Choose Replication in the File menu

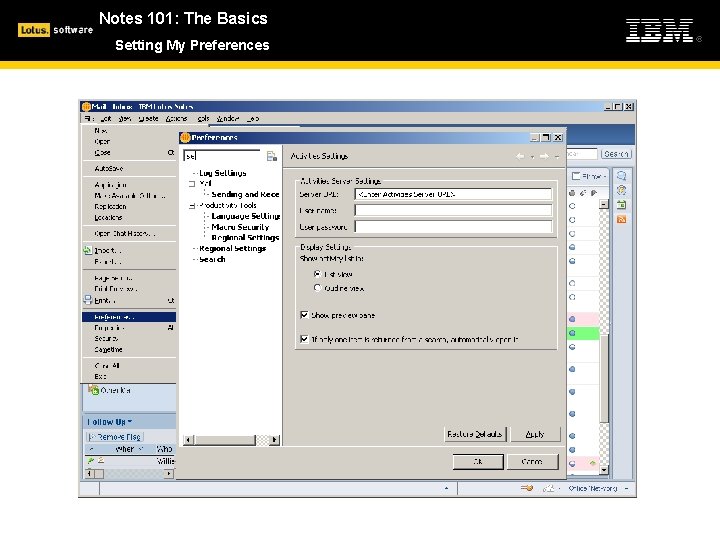129,207
